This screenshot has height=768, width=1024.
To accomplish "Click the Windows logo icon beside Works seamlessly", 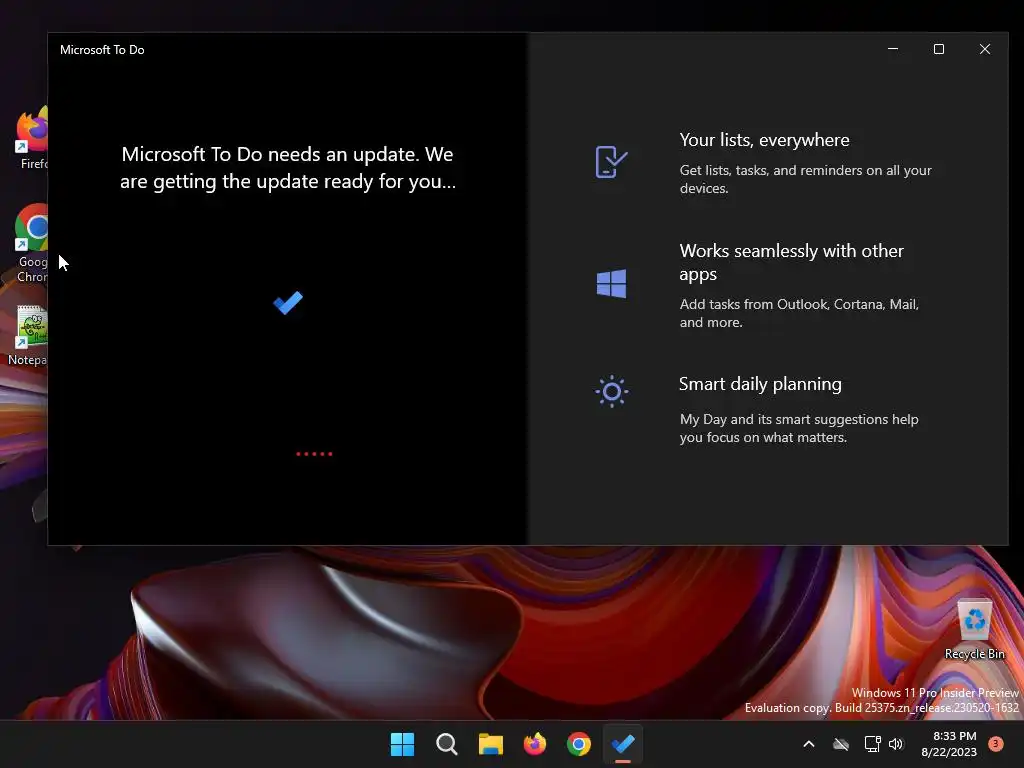I will coord(611,283).
